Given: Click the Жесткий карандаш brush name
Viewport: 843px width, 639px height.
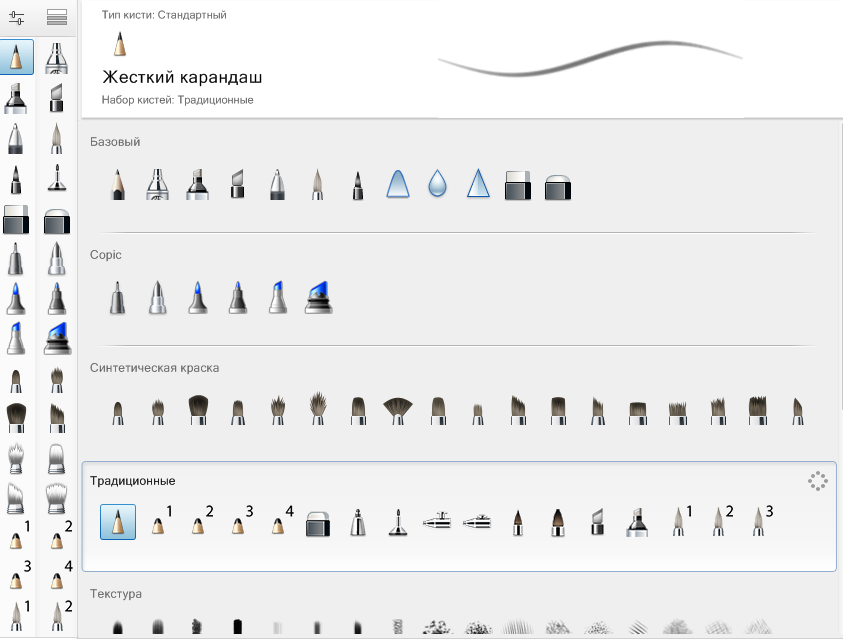Looking at the screenshot, I should coord(182,77).
